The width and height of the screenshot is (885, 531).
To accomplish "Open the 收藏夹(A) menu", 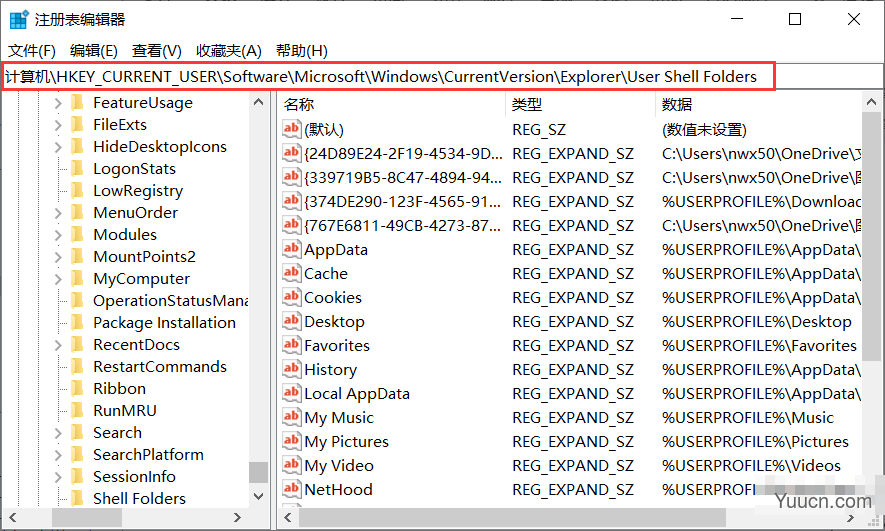I will (x=229, y=51).
